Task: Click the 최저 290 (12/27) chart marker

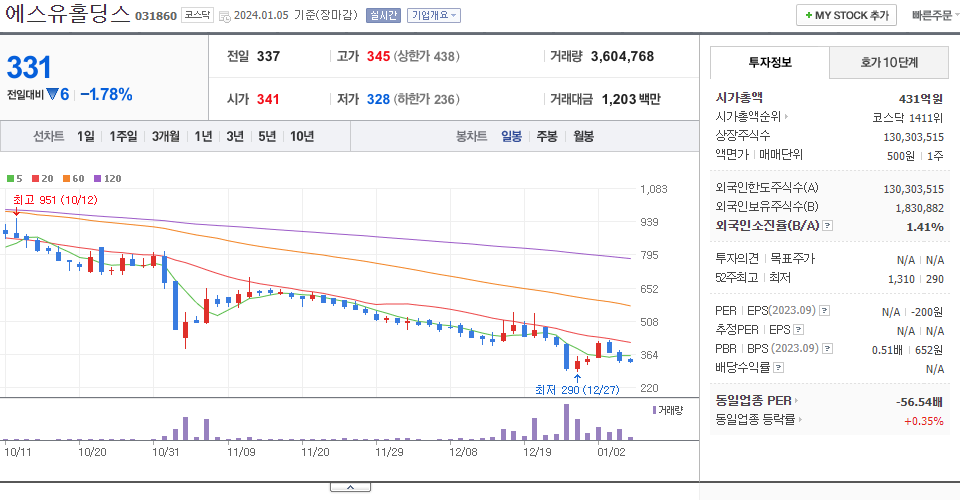Action: point(577,390)
